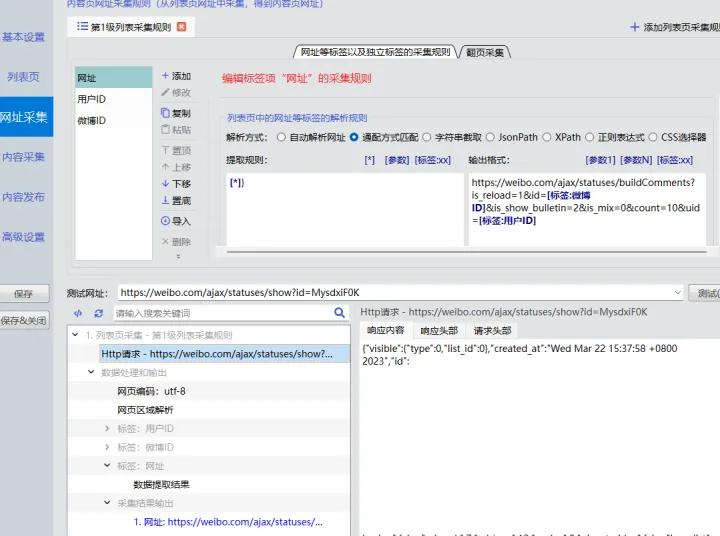Open the 测试网址 dropdown arrow
This screenshot has height=536, width=720.
pyautogui.click(x=677, y=293)
